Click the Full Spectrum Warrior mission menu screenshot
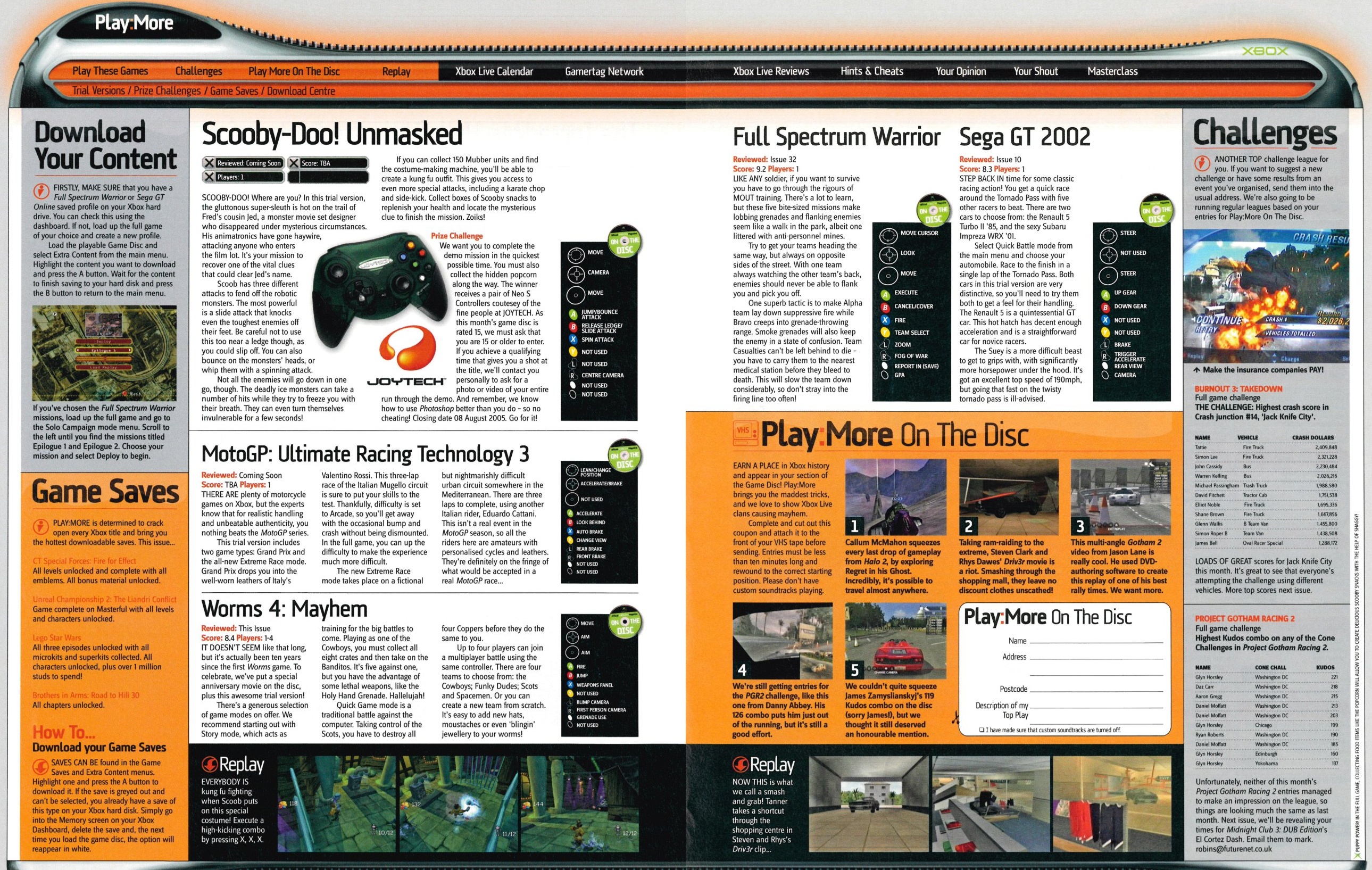Screen dimensions: 1372x870 (x=104, y=353)
